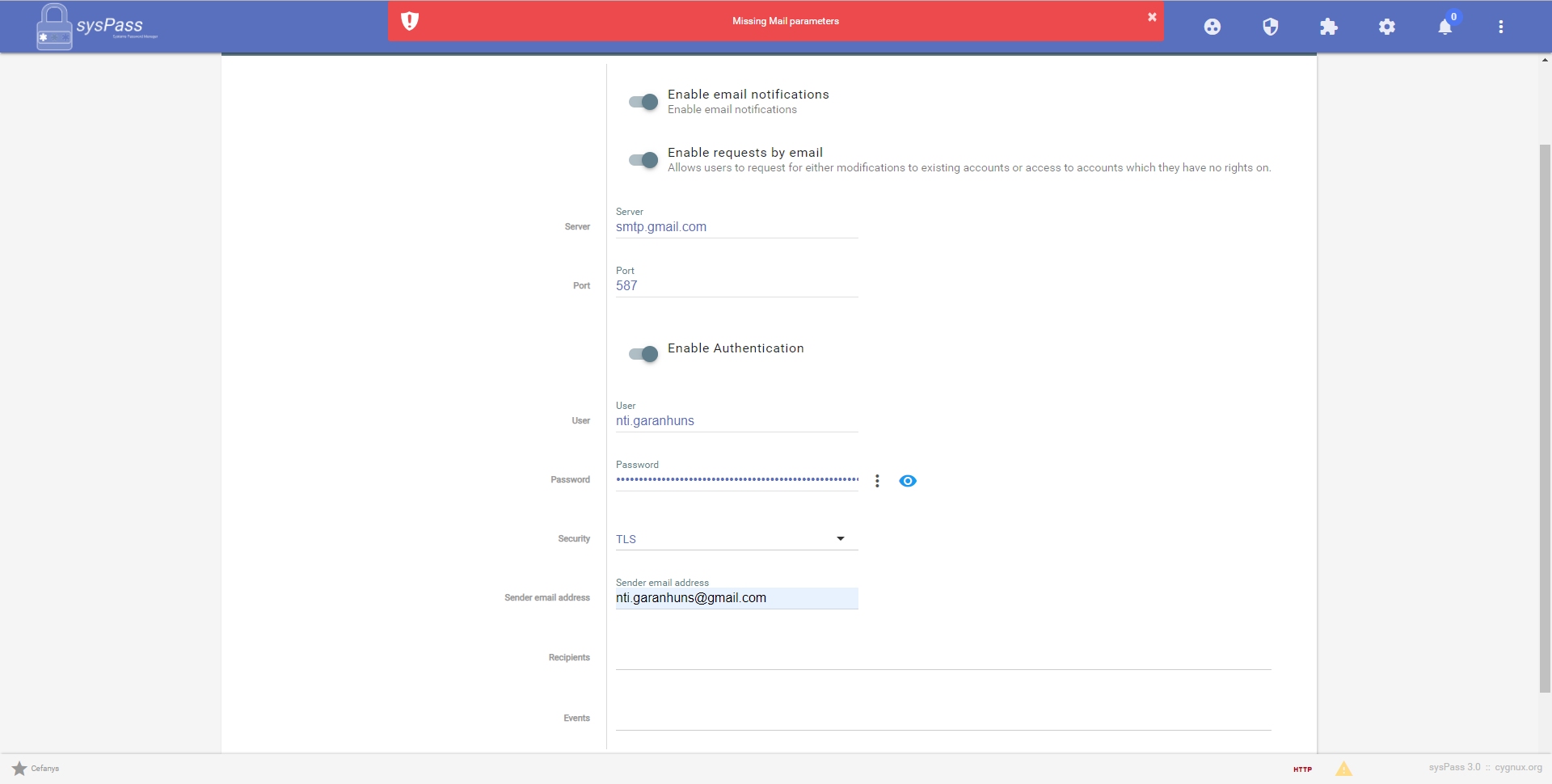Open the configuration gear icon
This screenshot has height=784, width=1552.
(1387, 27)
